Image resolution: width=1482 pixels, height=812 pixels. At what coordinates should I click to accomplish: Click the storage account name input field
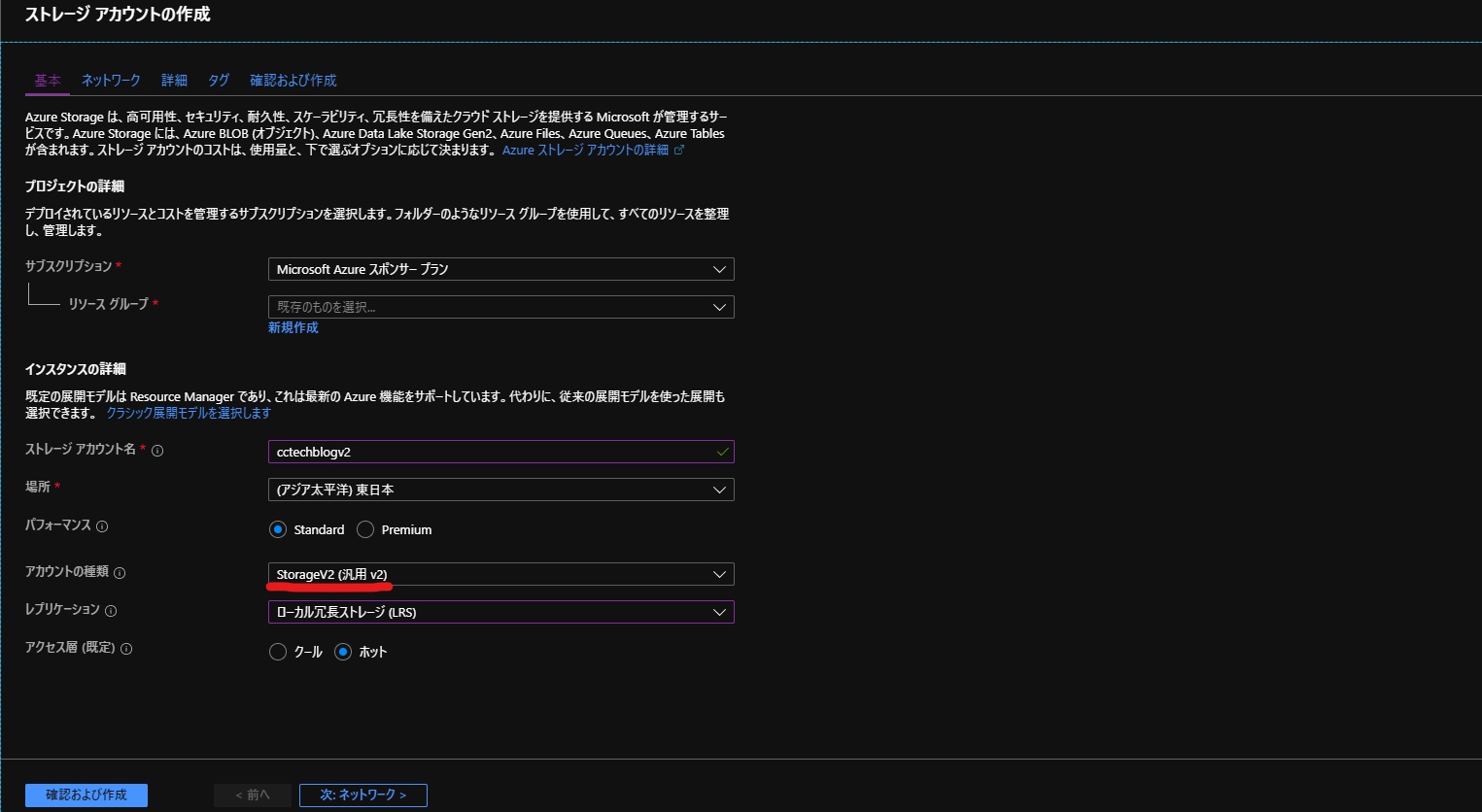(x=491, y=452)
